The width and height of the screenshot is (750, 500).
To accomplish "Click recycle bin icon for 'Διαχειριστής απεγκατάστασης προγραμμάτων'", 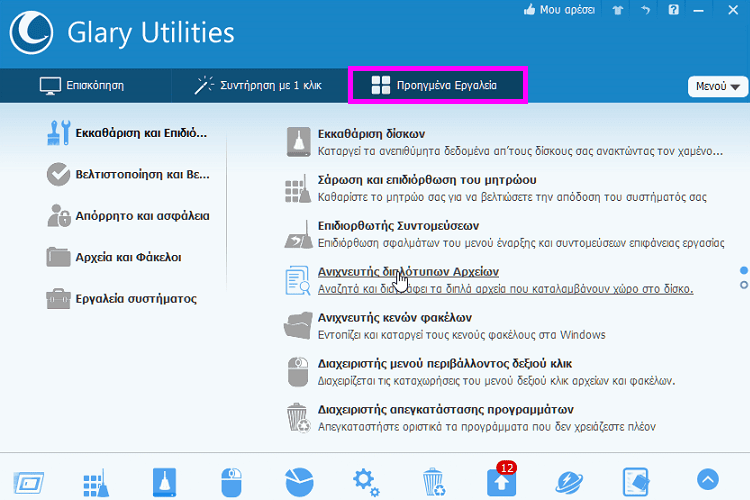I will click(298, 418).
